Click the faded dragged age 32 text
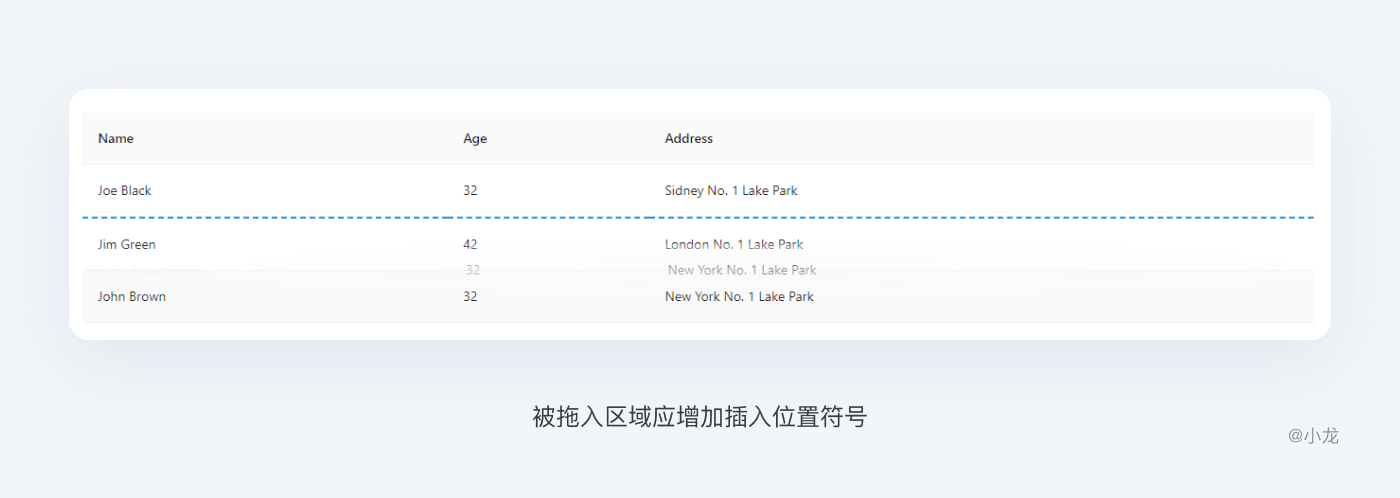This screenshot has width=1400, height=498. [473, 270]
